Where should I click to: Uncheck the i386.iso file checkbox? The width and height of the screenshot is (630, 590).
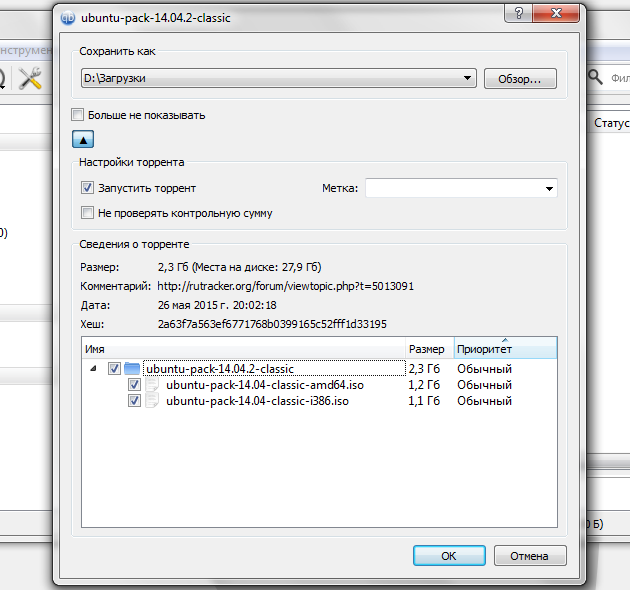point(134,401)
